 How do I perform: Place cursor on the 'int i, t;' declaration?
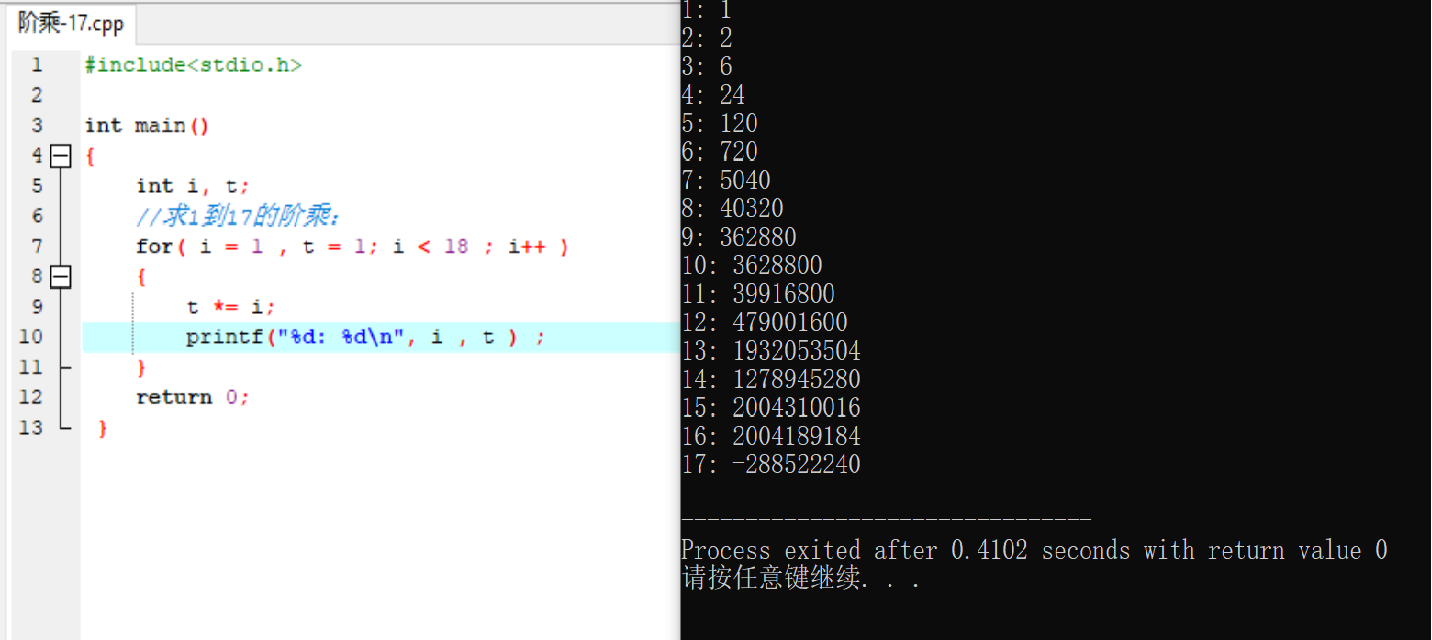tap(192, 186)
